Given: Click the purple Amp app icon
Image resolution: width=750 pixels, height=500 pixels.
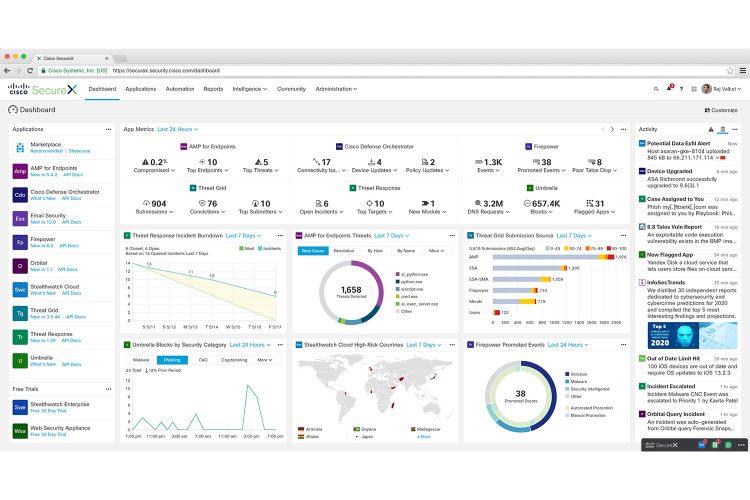Looking at the screenshot, I should tap(20, 171).
